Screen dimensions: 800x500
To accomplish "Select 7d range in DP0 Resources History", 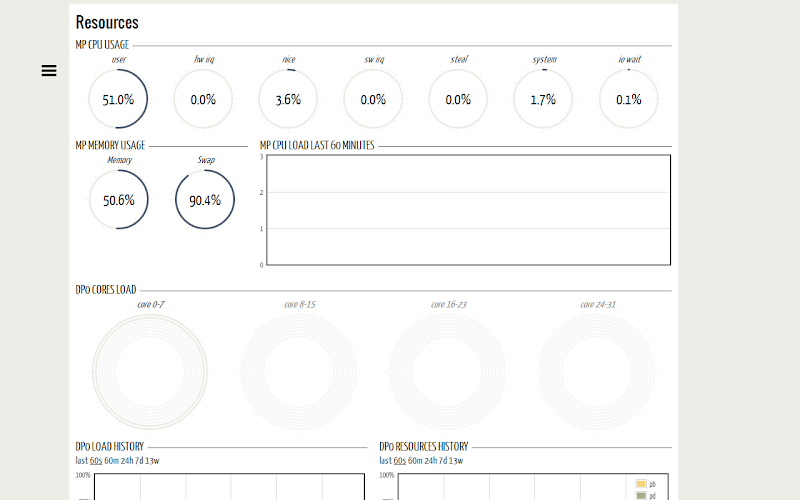I will (442, 461).
